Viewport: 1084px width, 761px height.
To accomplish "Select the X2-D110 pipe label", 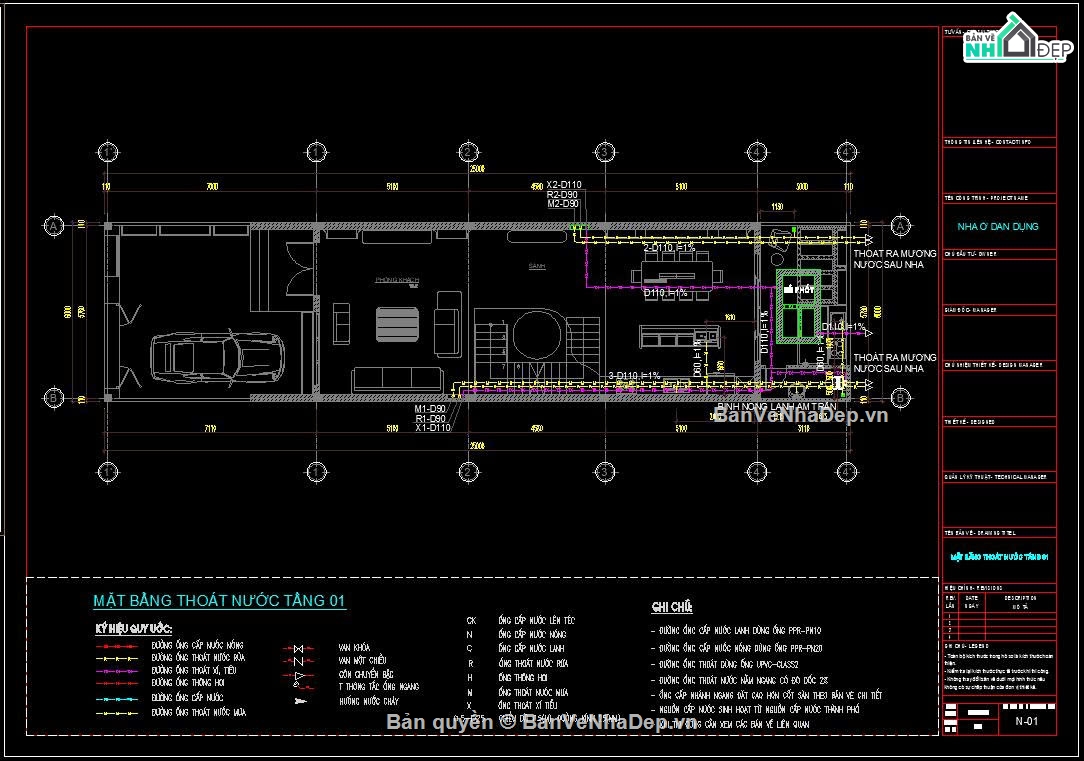I will point(564,185).
